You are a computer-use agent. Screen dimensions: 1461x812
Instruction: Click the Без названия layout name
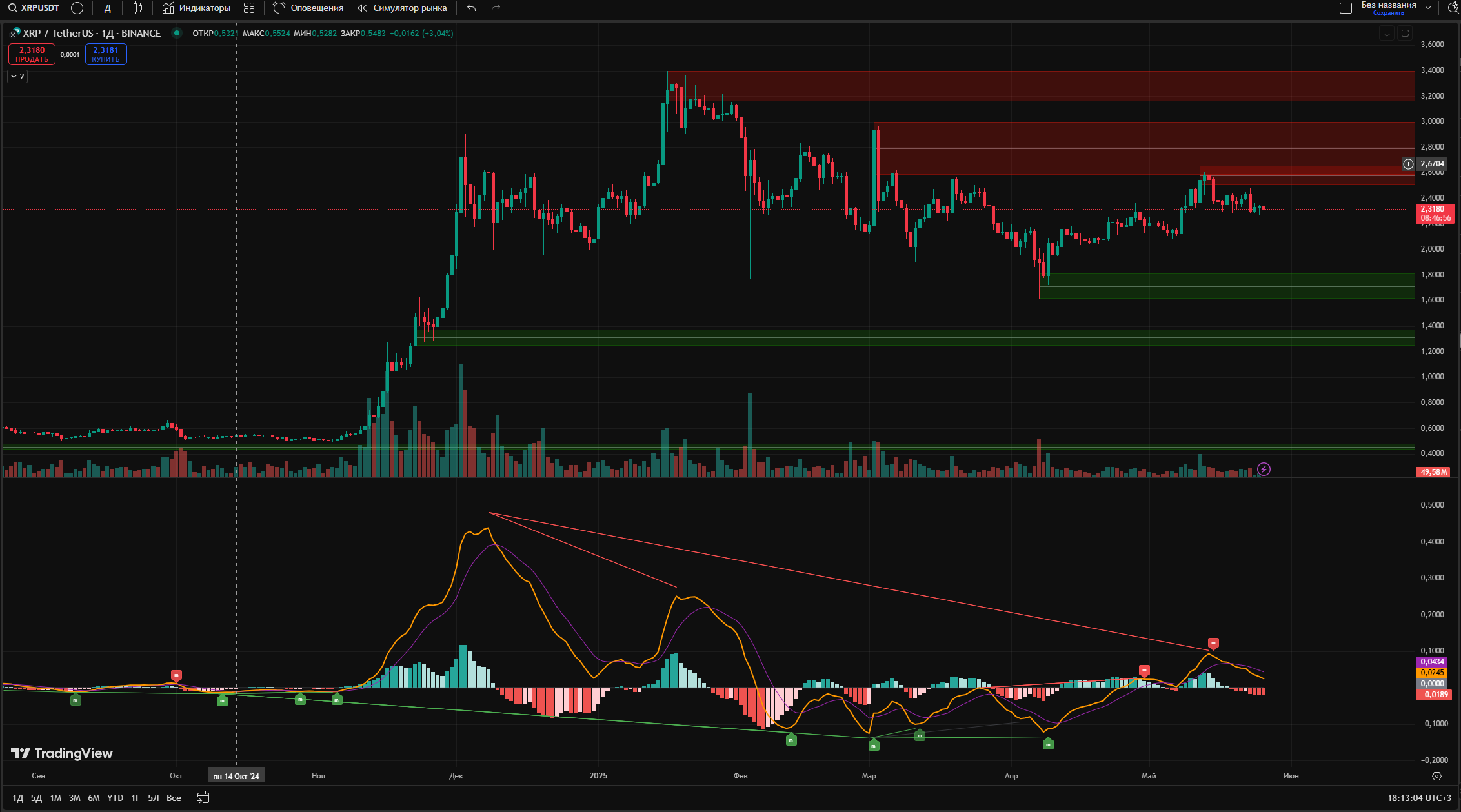[x=1389, y=5]
